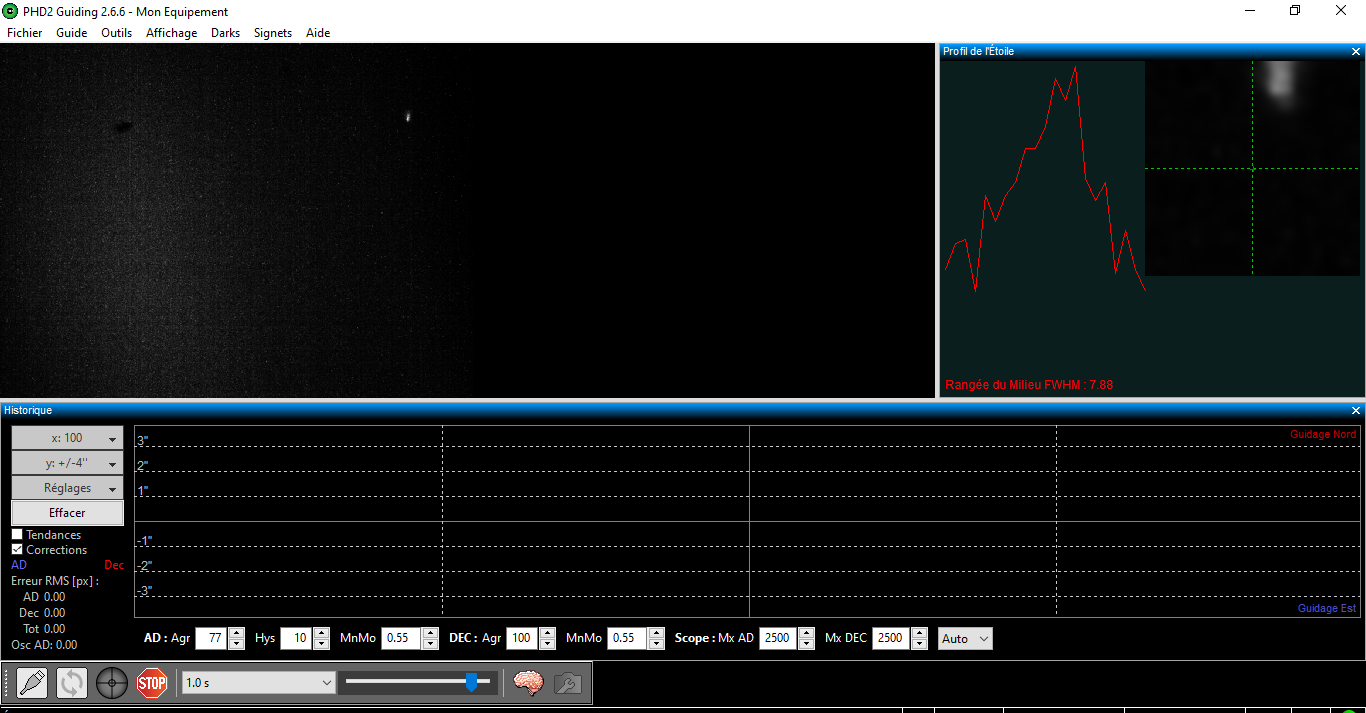The image size is (1366, 713).
Task: Open the 1.0 s exposure time dropdown
Action: pos(258,682)
